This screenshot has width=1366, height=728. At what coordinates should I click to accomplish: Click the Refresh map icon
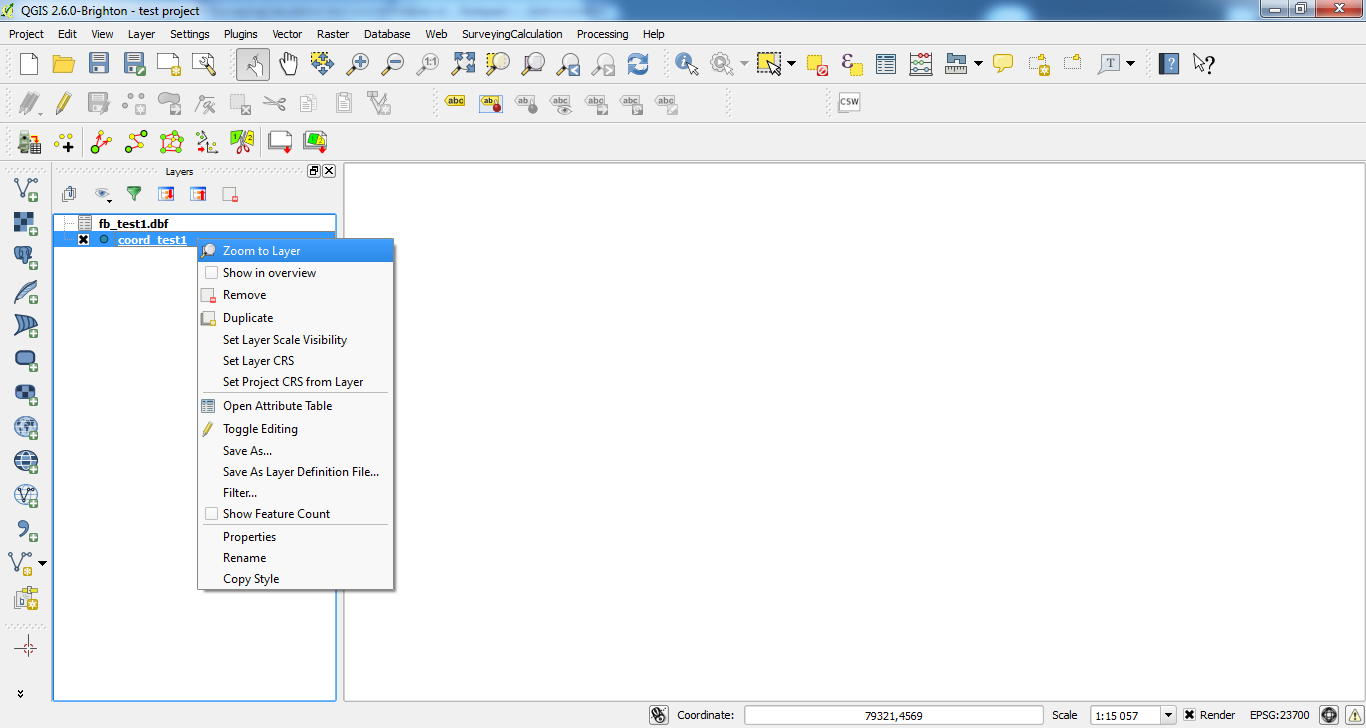(638, 64)
